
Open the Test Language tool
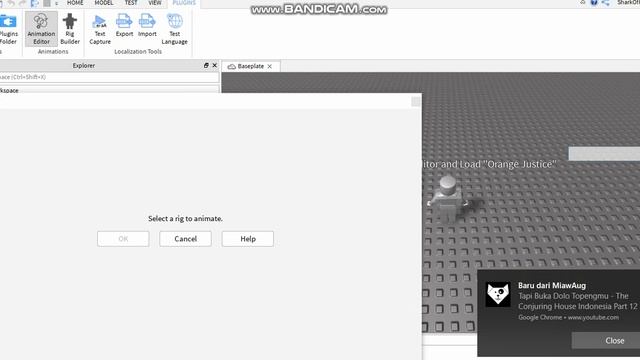[x=175, y=29]
